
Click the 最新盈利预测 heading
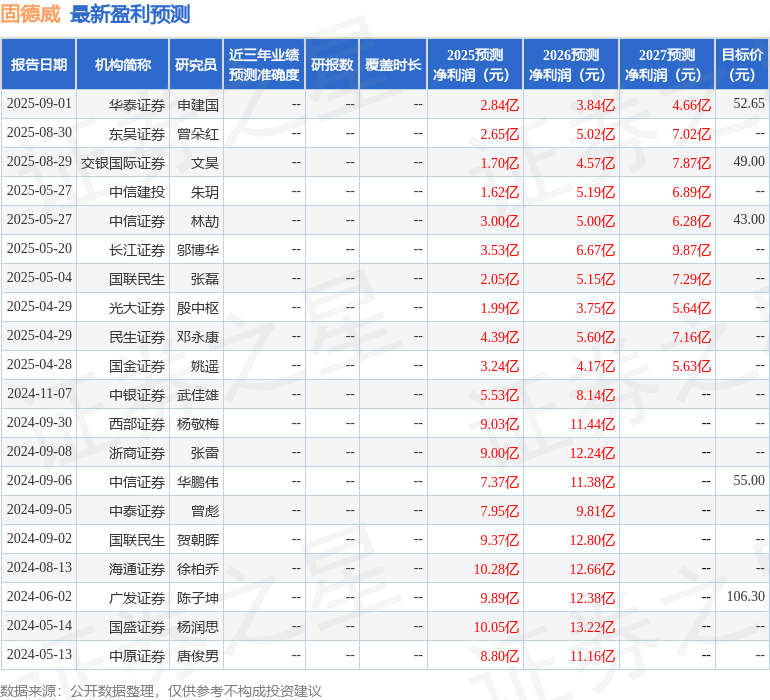[130, 14]
